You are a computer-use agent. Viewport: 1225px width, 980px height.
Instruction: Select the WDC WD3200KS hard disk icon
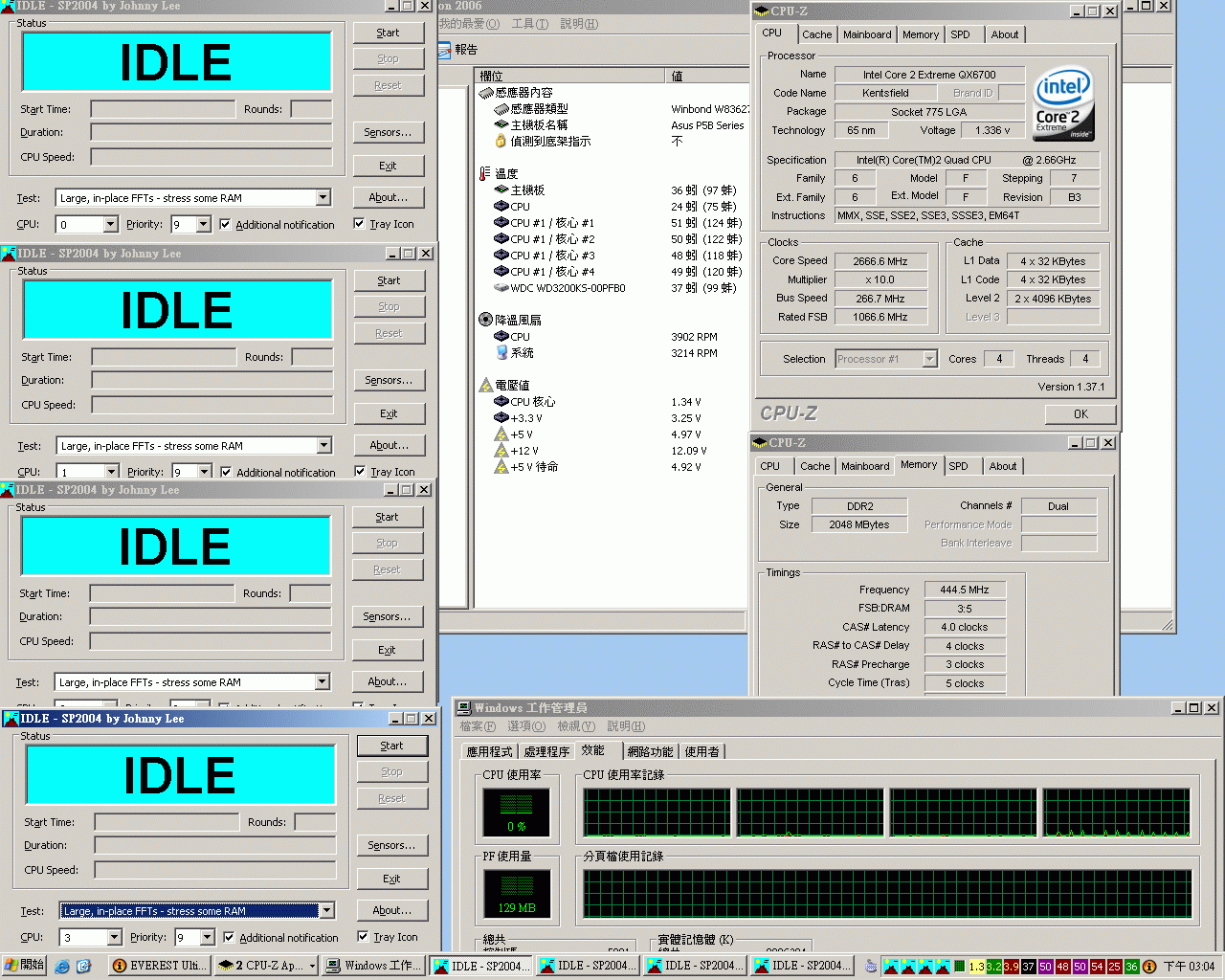501,288
